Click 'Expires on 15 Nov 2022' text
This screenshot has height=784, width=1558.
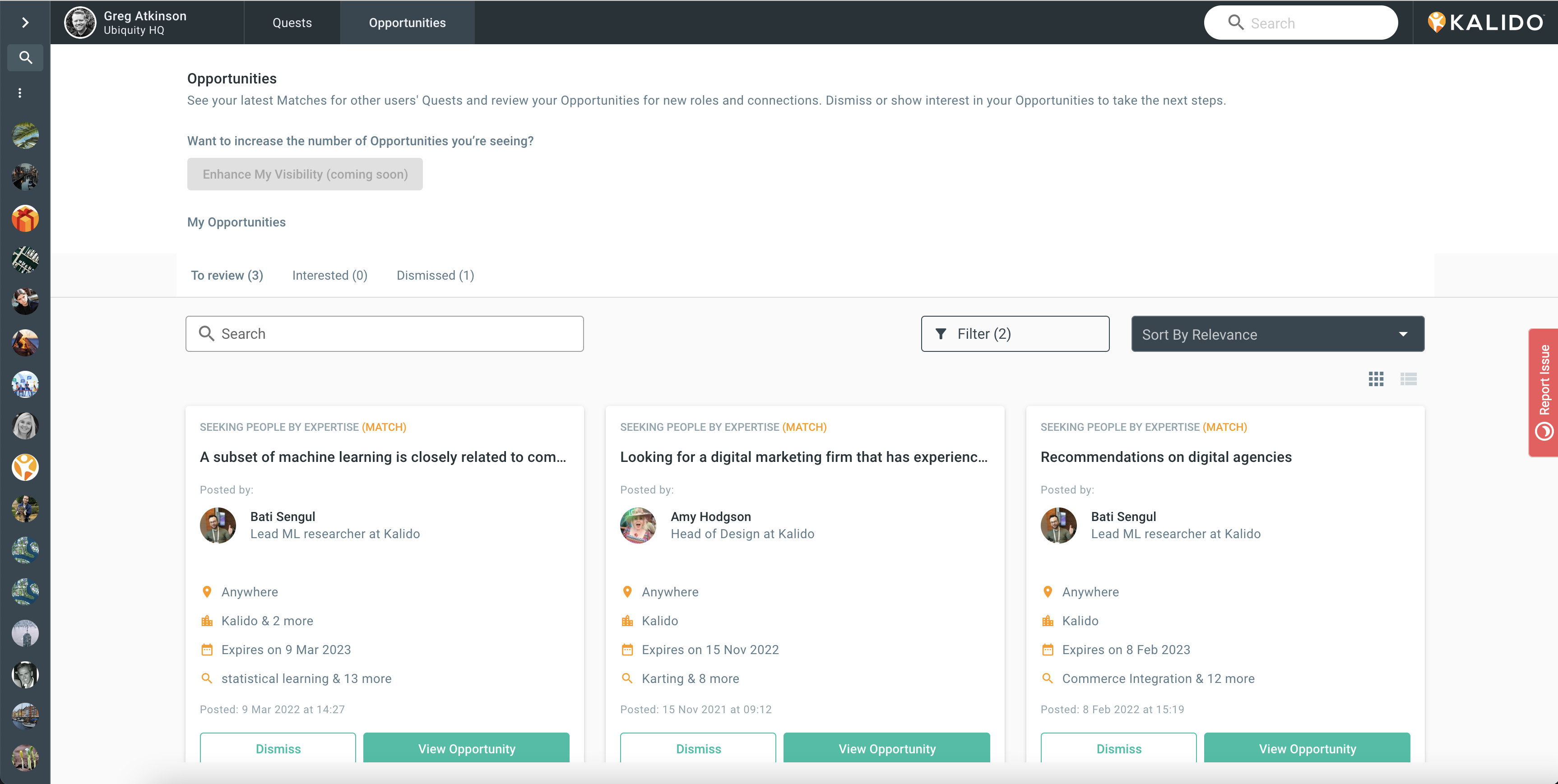pos(710,650)
